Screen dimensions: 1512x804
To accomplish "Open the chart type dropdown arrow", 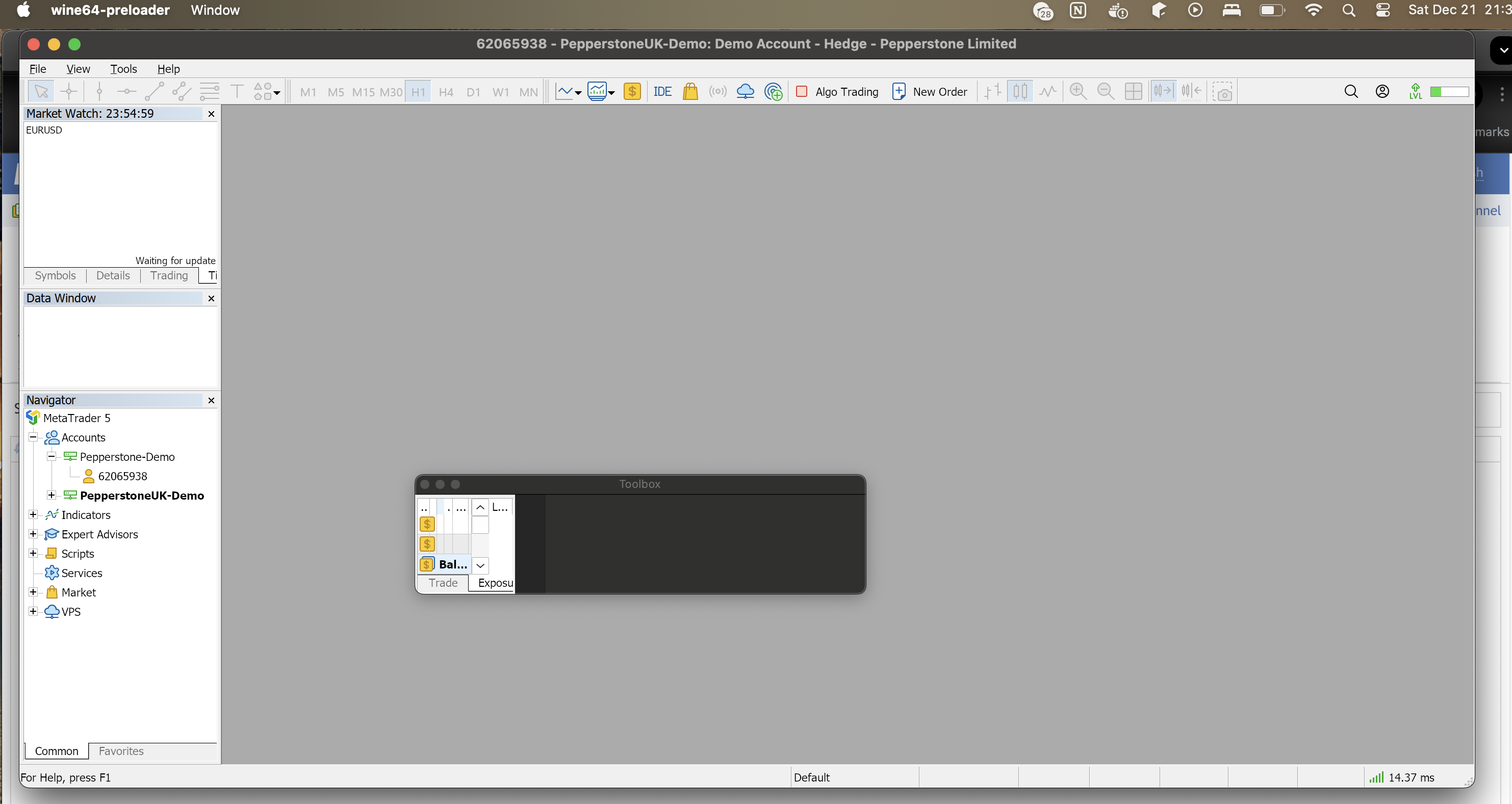I will 578,93.
